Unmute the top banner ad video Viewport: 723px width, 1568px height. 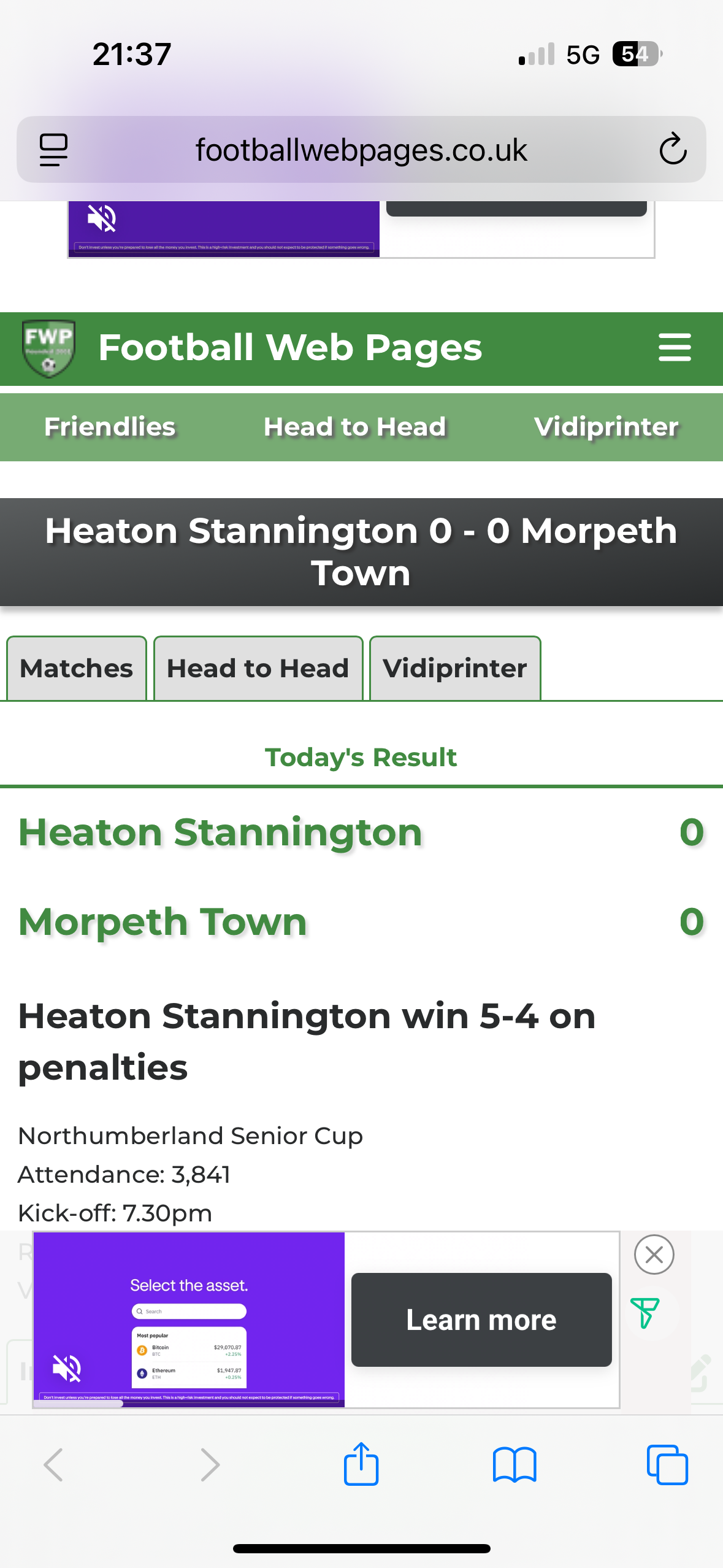click(102, 218)
